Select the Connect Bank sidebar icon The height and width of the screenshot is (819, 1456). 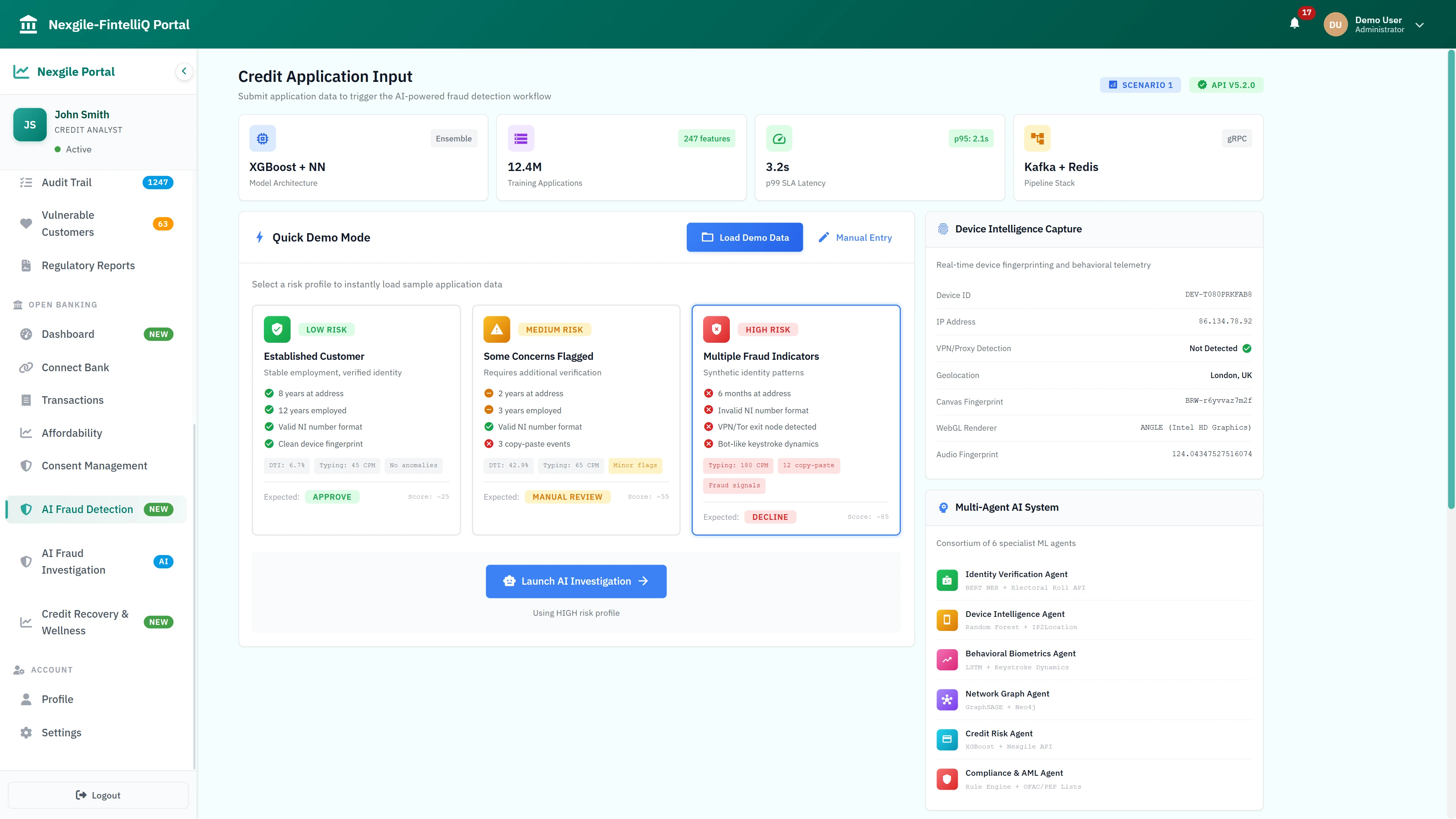coord(26,367)
